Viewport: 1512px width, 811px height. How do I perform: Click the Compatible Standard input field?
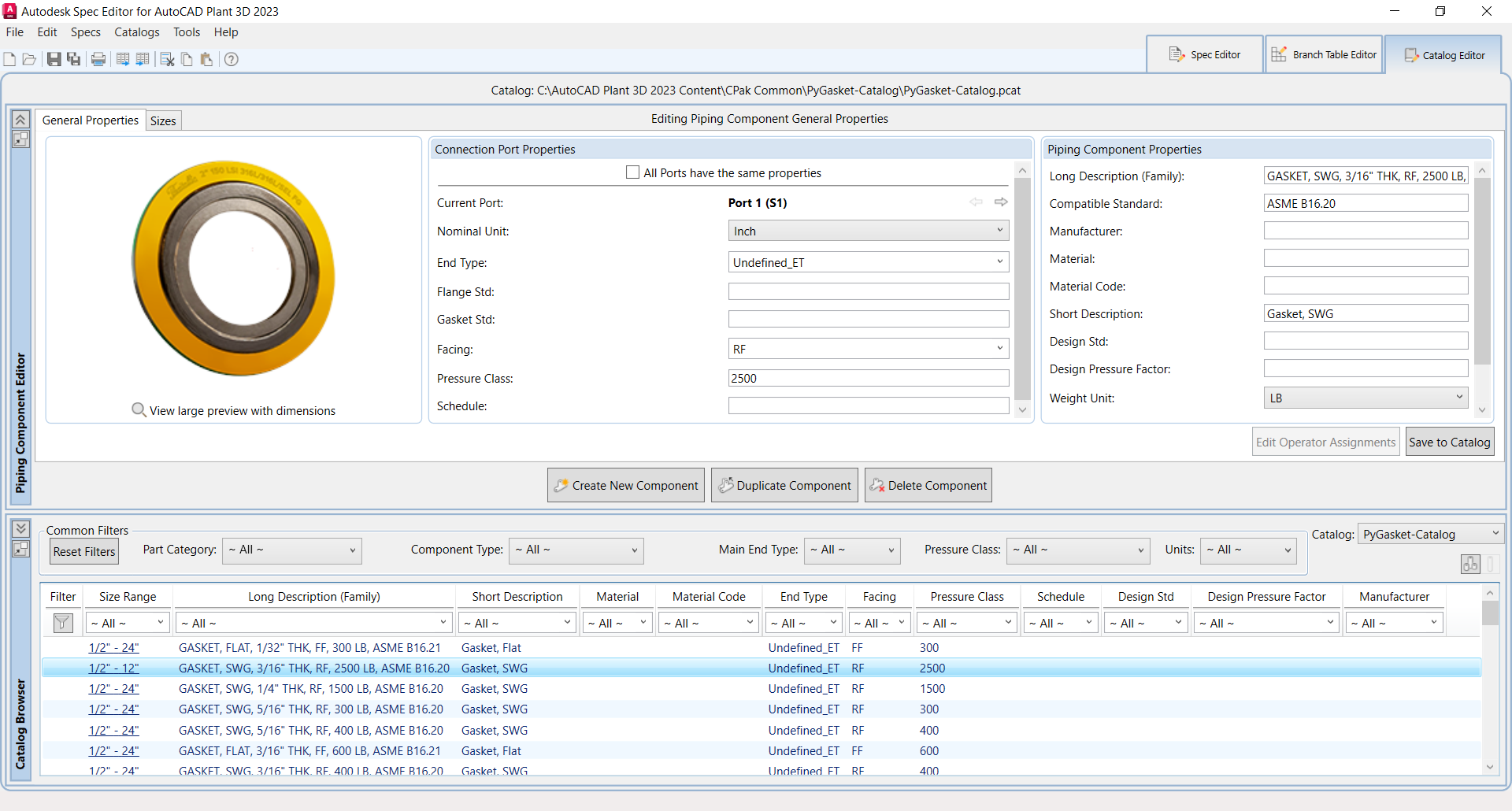1366,203
